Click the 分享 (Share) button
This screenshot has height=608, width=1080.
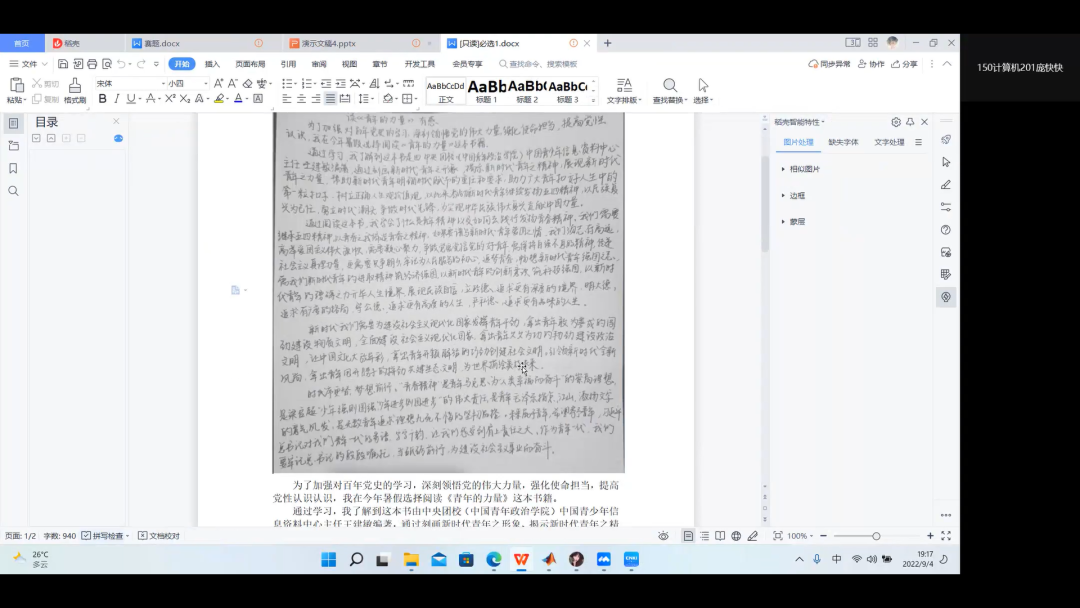pos(904,64)
